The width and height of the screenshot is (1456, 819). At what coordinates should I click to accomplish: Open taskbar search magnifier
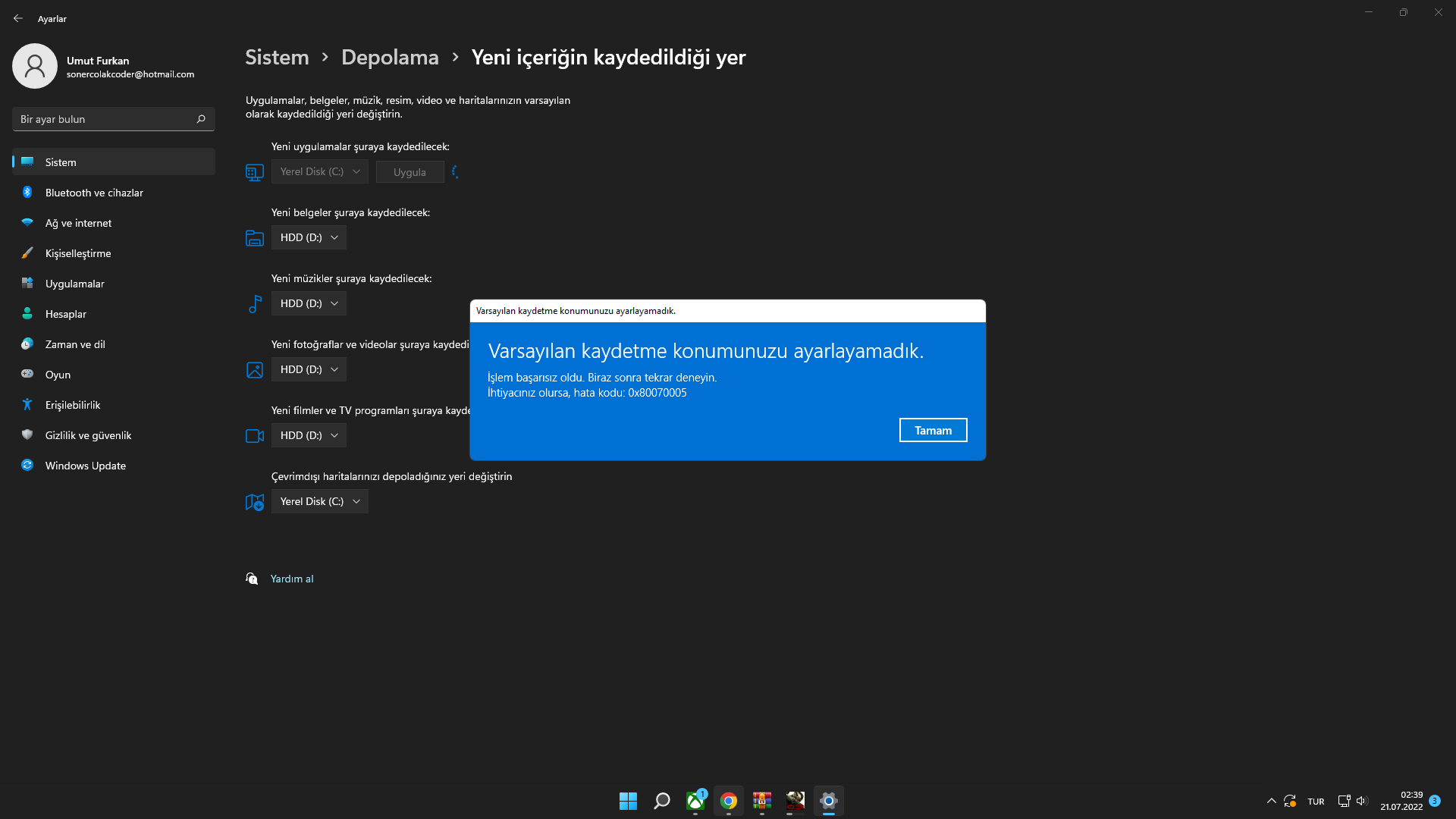coord(661,801)
